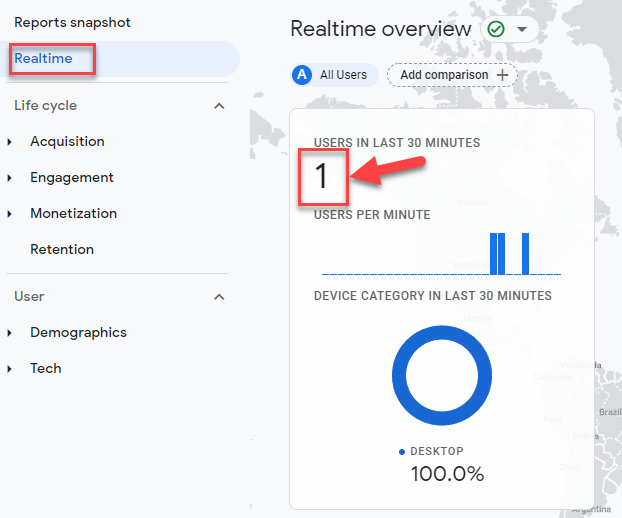
Task: Expand the Tech arrow
Action: (10, 369)
